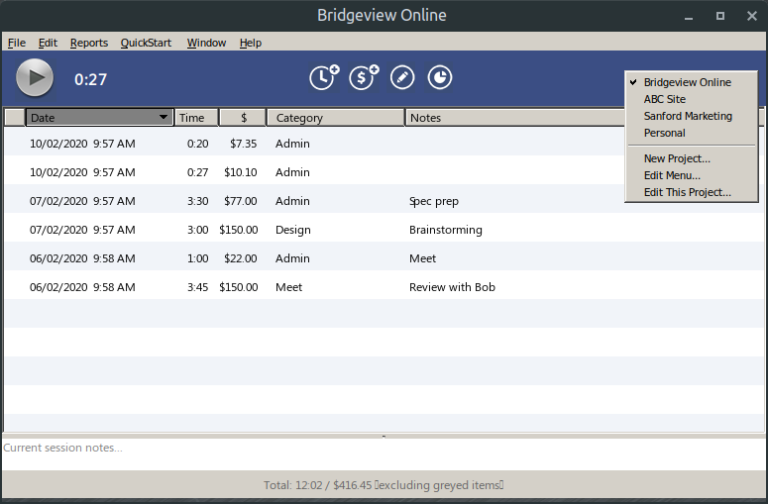
Task: Click the add money entry dollar icon
Action: tap(363, 78)
